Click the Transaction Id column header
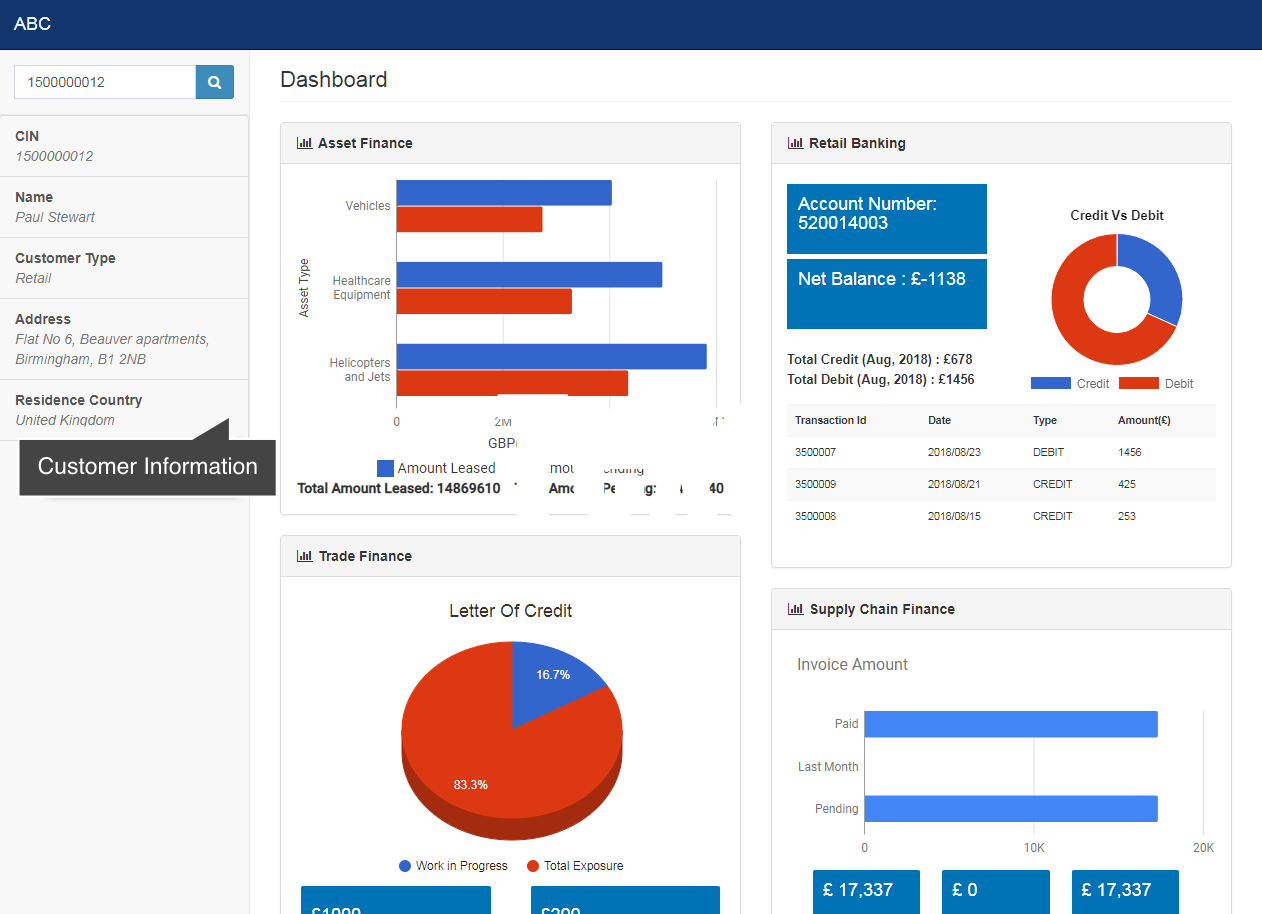 831,420
